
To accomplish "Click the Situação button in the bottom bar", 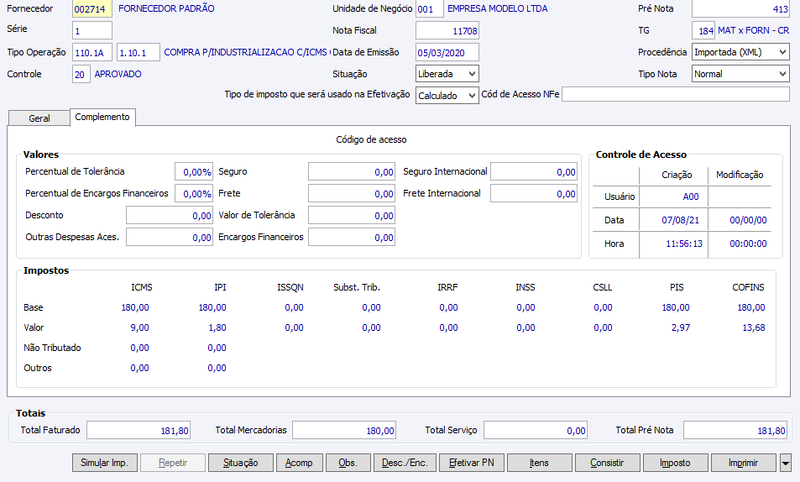I will [x=241, y=463].
